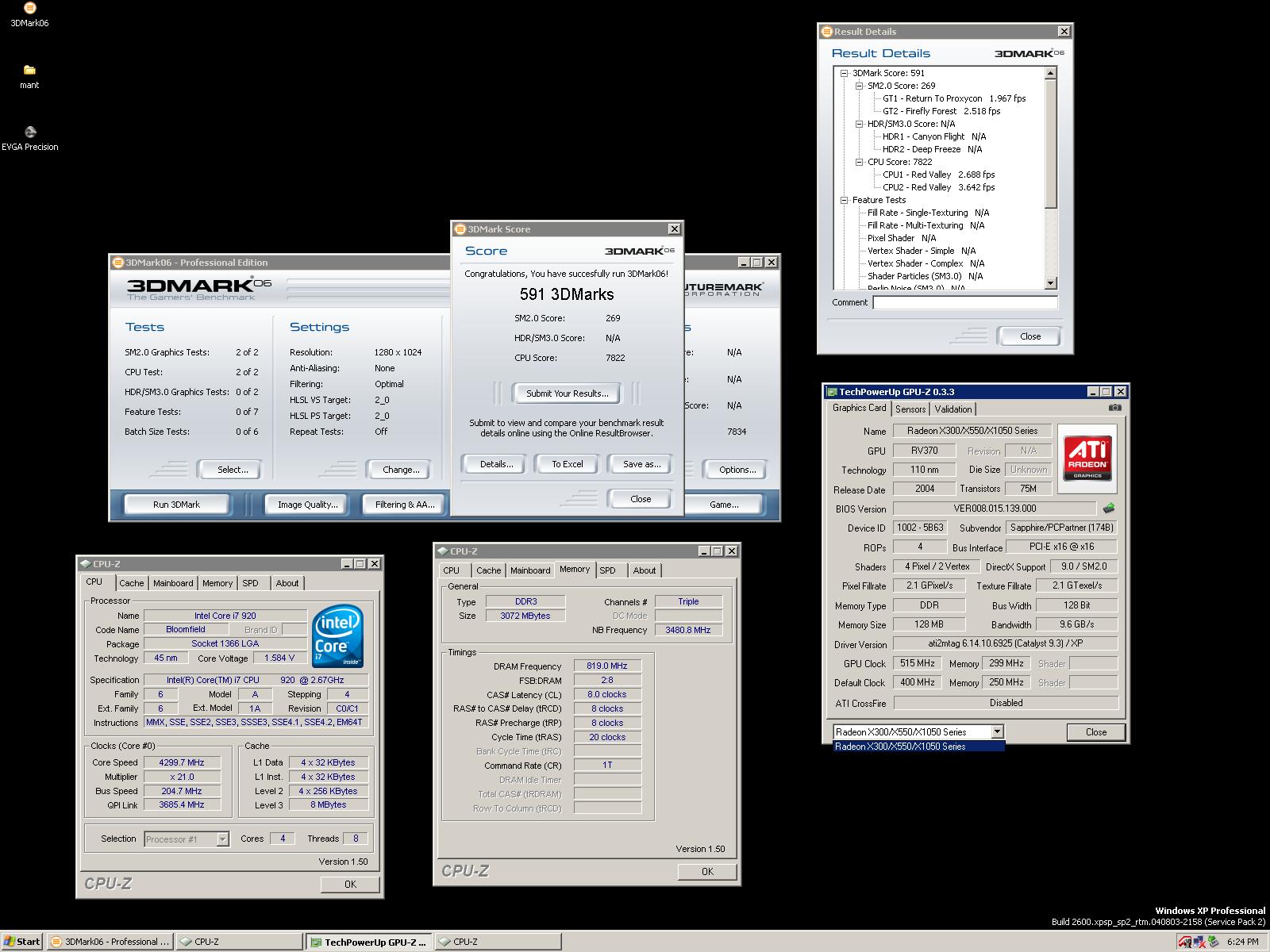This screenshot has height=952, width=1270.
Task: Collapse the 3DMark Score tree node
Action: tap(844, 73)
